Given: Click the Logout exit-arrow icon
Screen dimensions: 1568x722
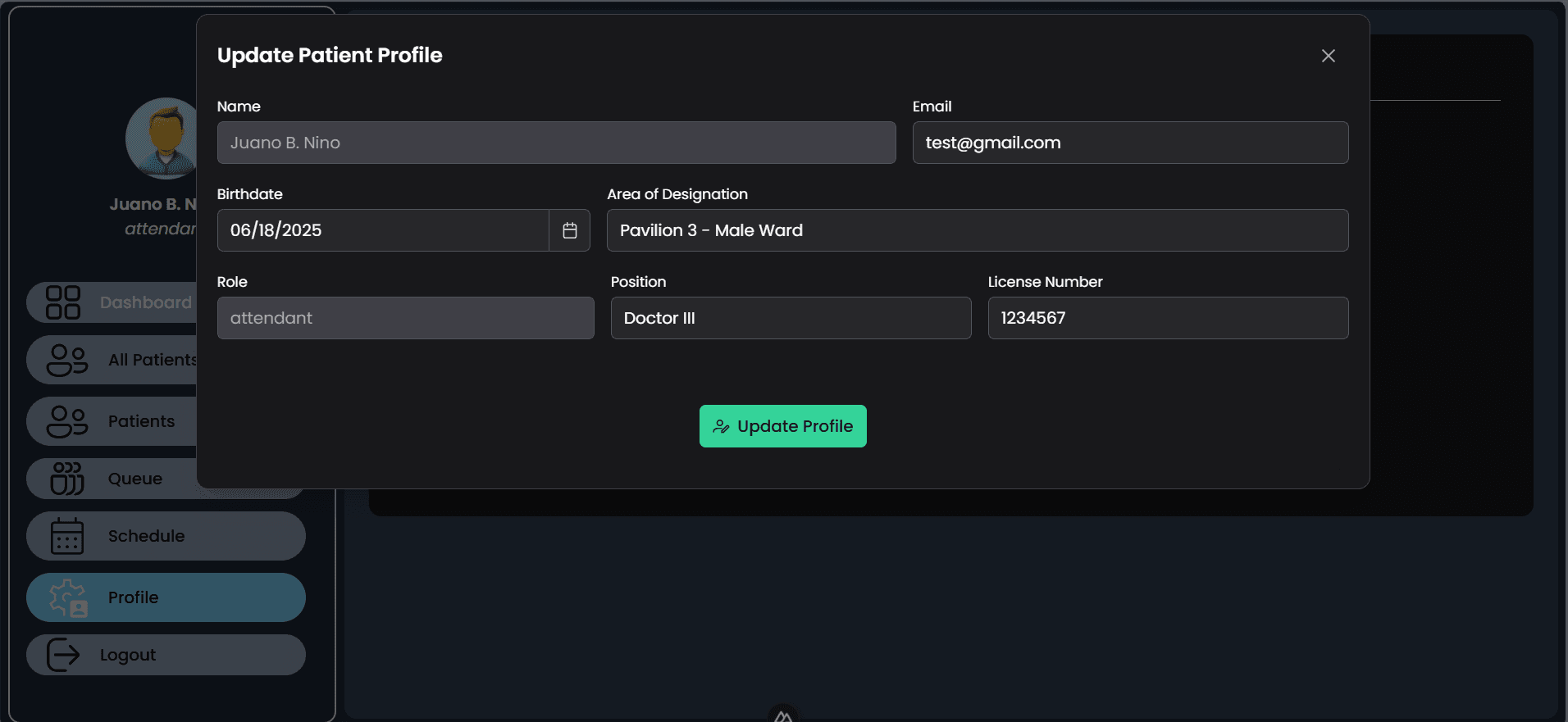Looking at the screenshot, I should (63, 655).
